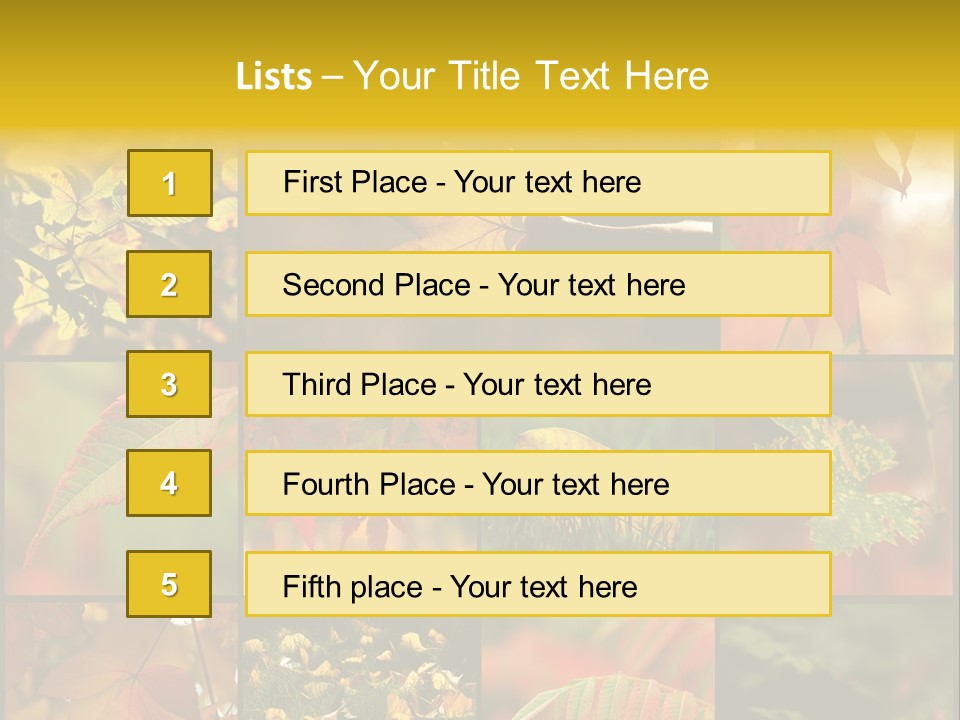Select the 'First Place - Your text here' bar
The image size is (960, 720).
click(x=538, y=183)
